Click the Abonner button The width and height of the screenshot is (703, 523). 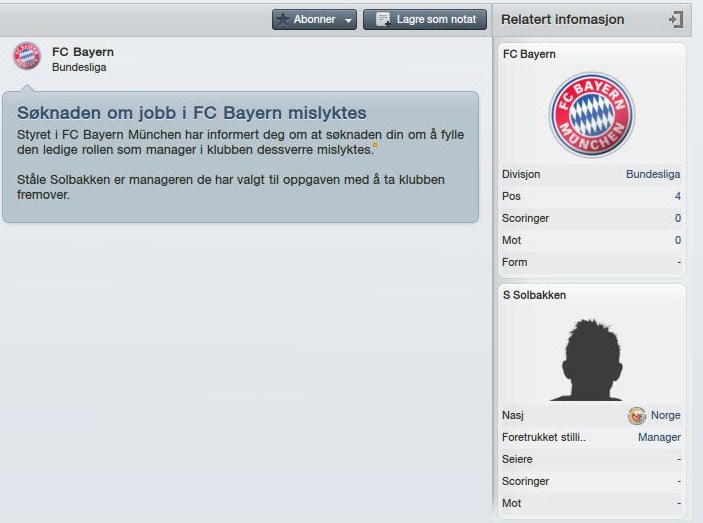(314, 20)
